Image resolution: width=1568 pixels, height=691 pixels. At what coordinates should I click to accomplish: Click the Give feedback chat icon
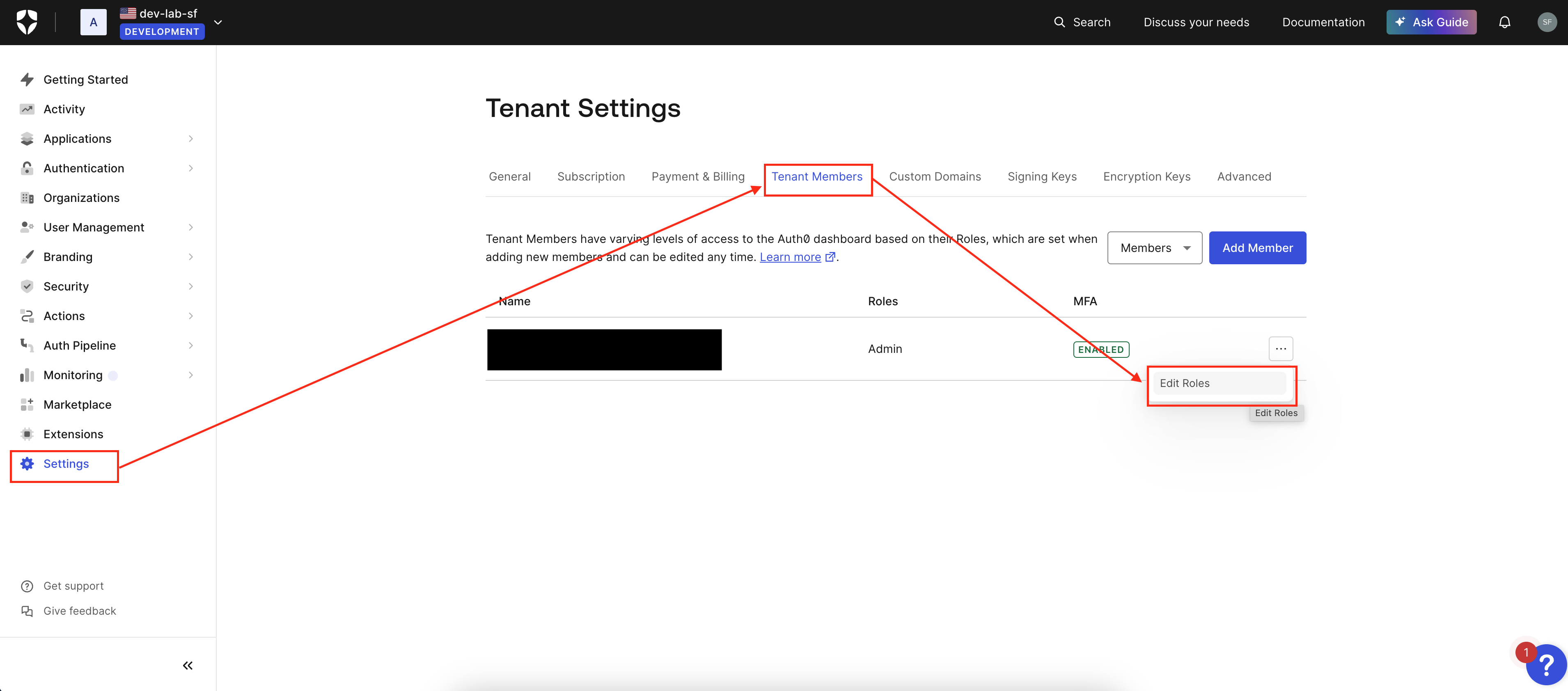(x=27, y=611)
